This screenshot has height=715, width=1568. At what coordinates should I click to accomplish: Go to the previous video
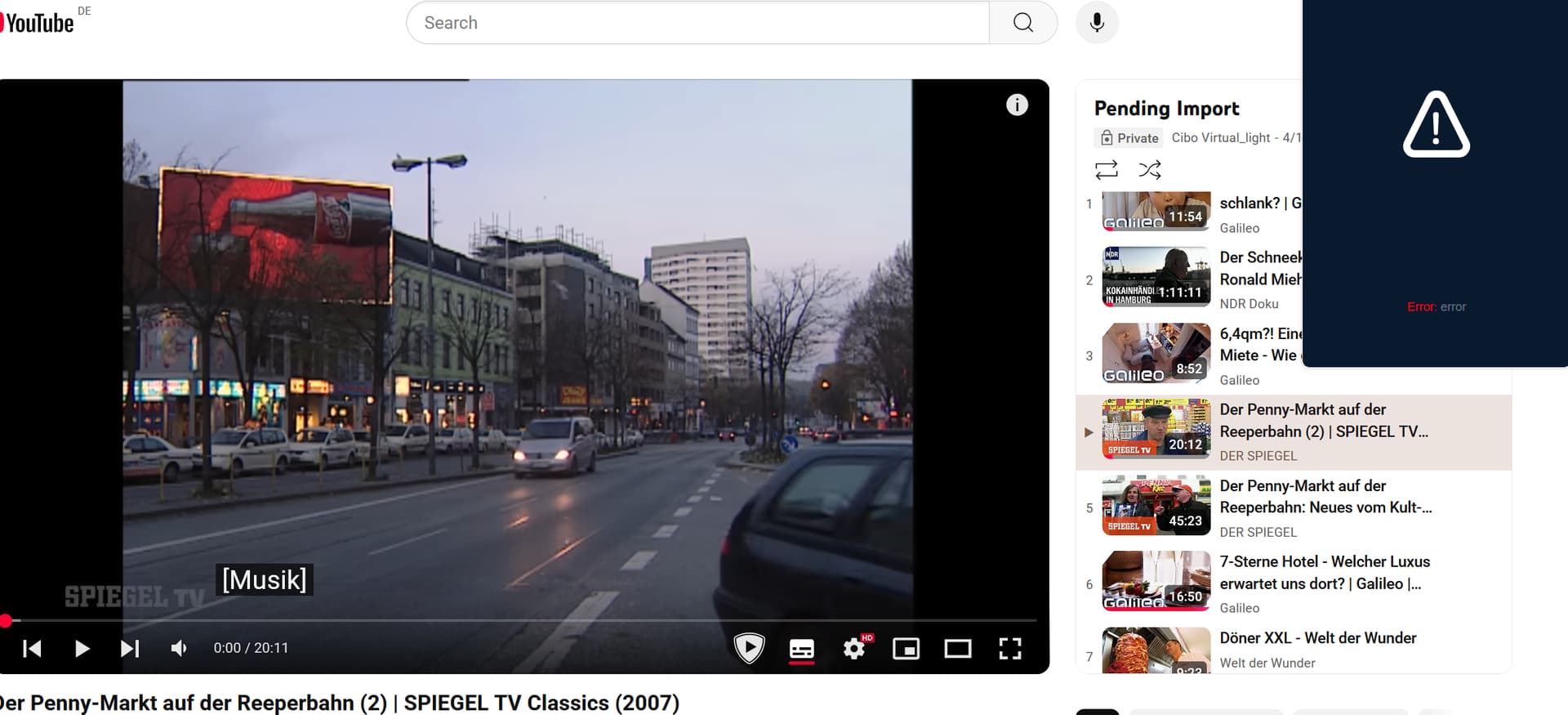pos(33,648)
